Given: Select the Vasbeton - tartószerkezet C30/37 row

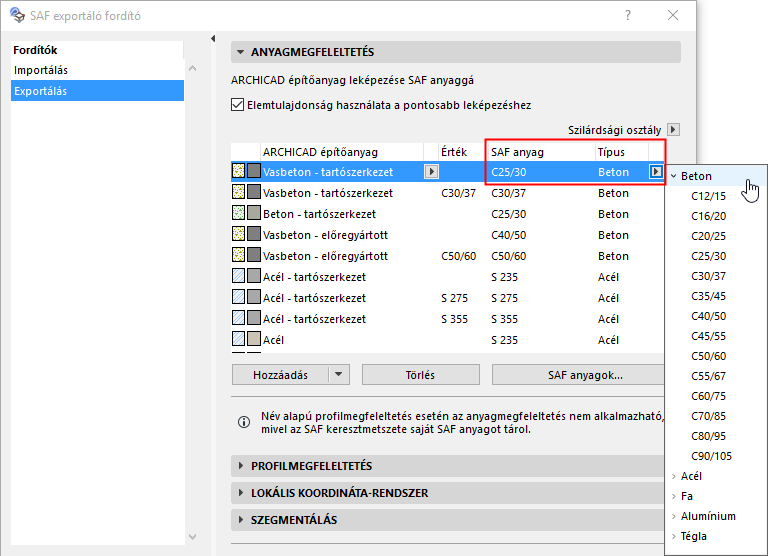Looking at the screenshot, I should pos(447,193).
